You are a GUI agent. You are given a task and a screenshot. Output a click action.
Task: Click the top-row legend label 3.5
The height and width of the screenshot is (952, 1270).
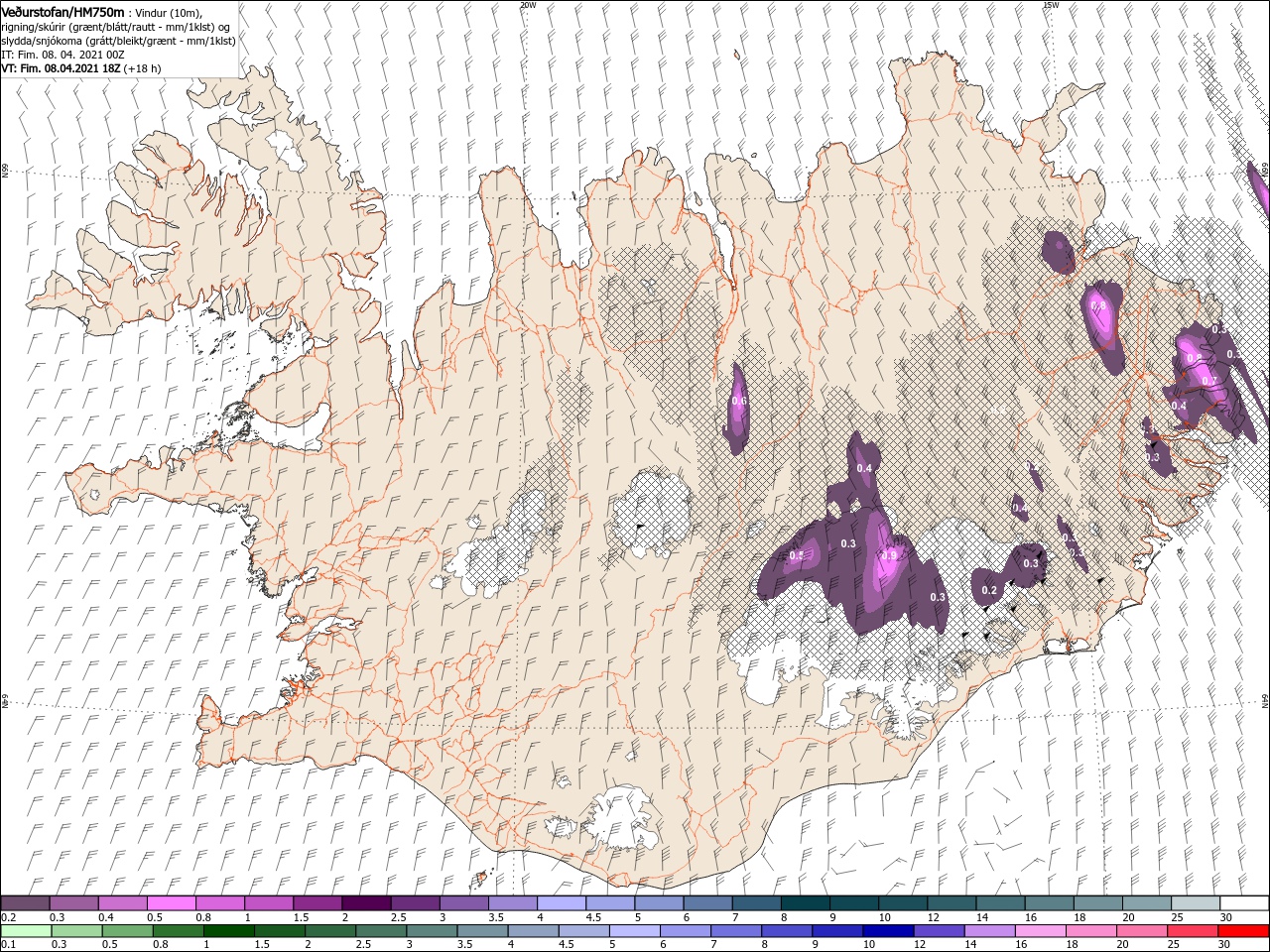tap(496, 917)
